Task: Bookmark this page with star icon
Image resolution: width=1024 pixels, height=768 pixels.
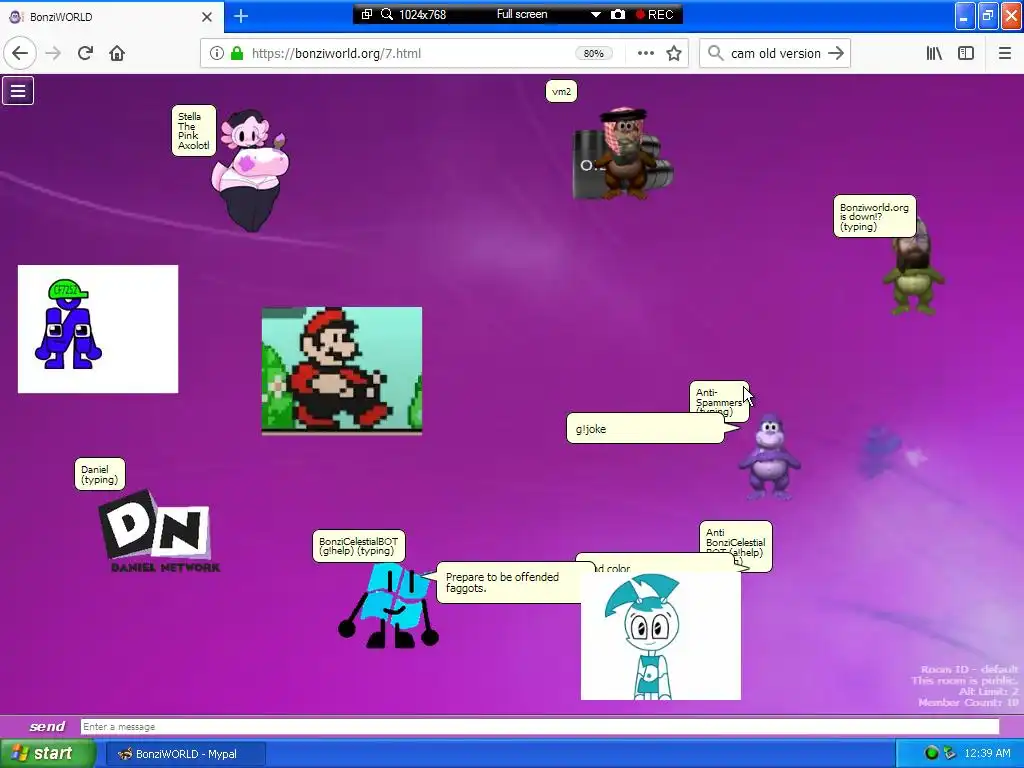Action: [x=674, y=53]
